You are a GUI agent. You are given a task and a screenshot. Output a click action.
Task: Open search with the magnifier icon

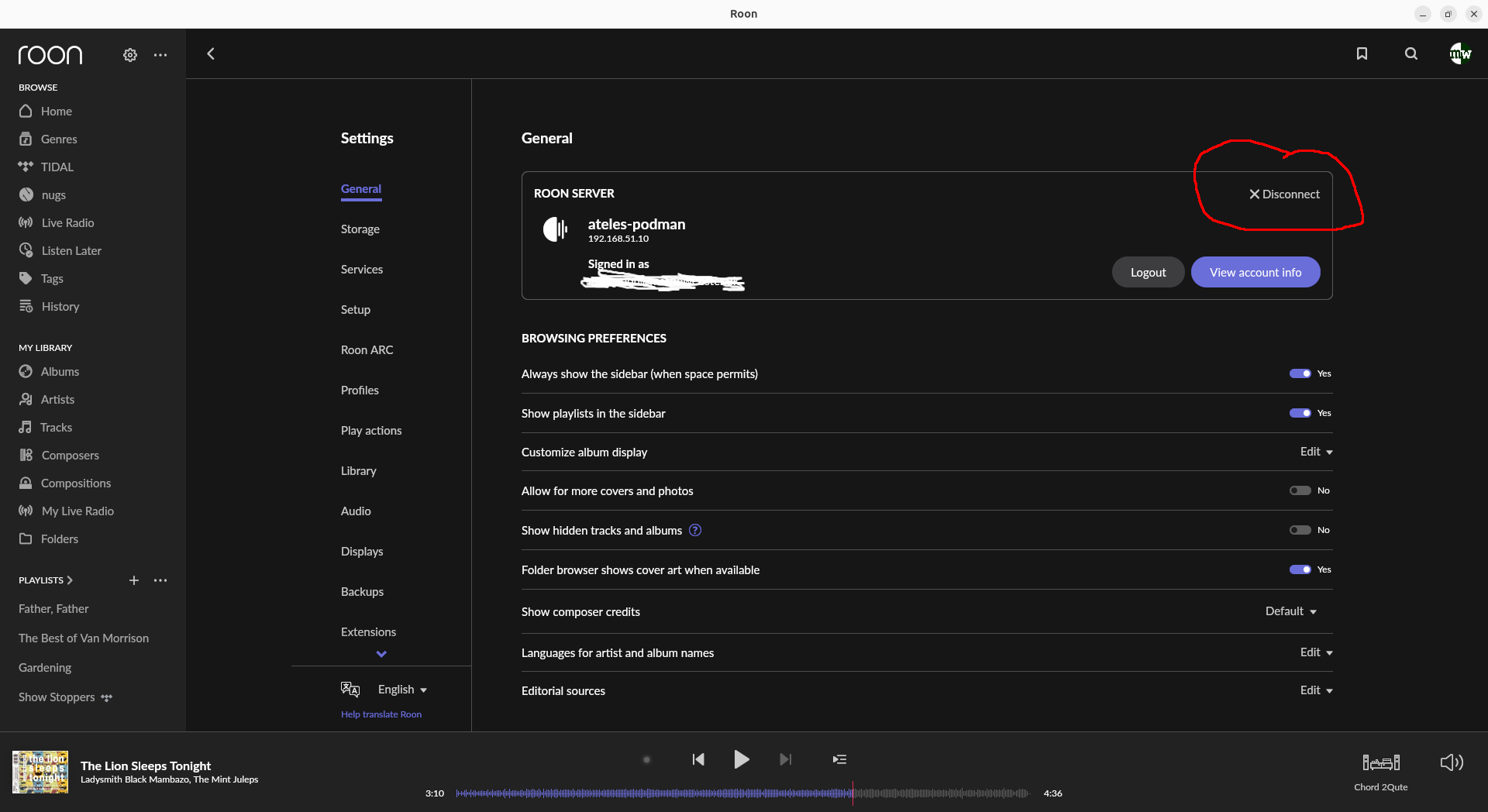1411,53
